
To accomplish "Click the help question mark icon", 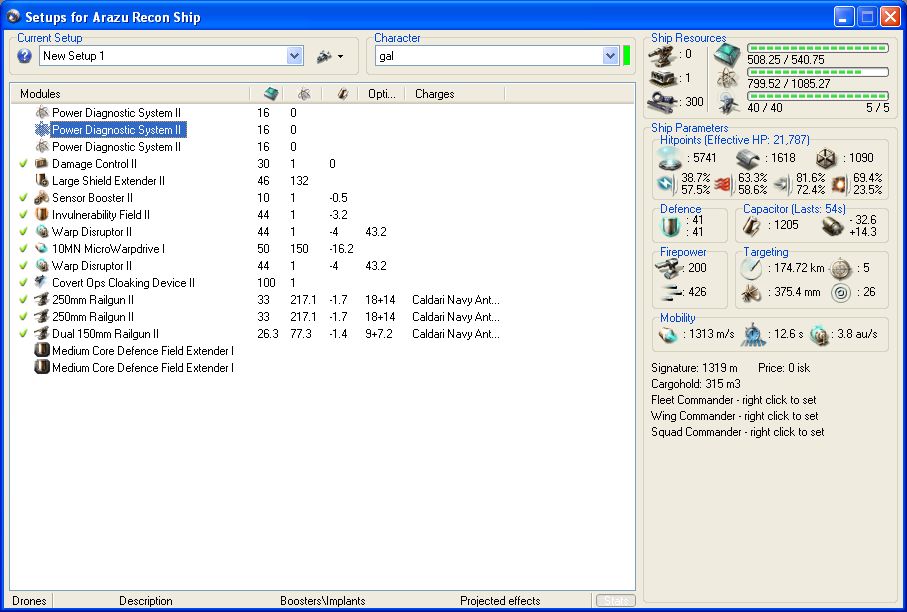I will (x=25, y=56).
